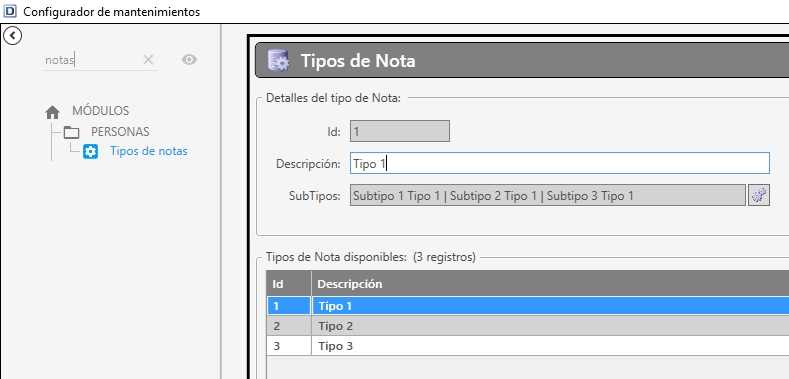Clear the search text with X icon

coord(148,60)
